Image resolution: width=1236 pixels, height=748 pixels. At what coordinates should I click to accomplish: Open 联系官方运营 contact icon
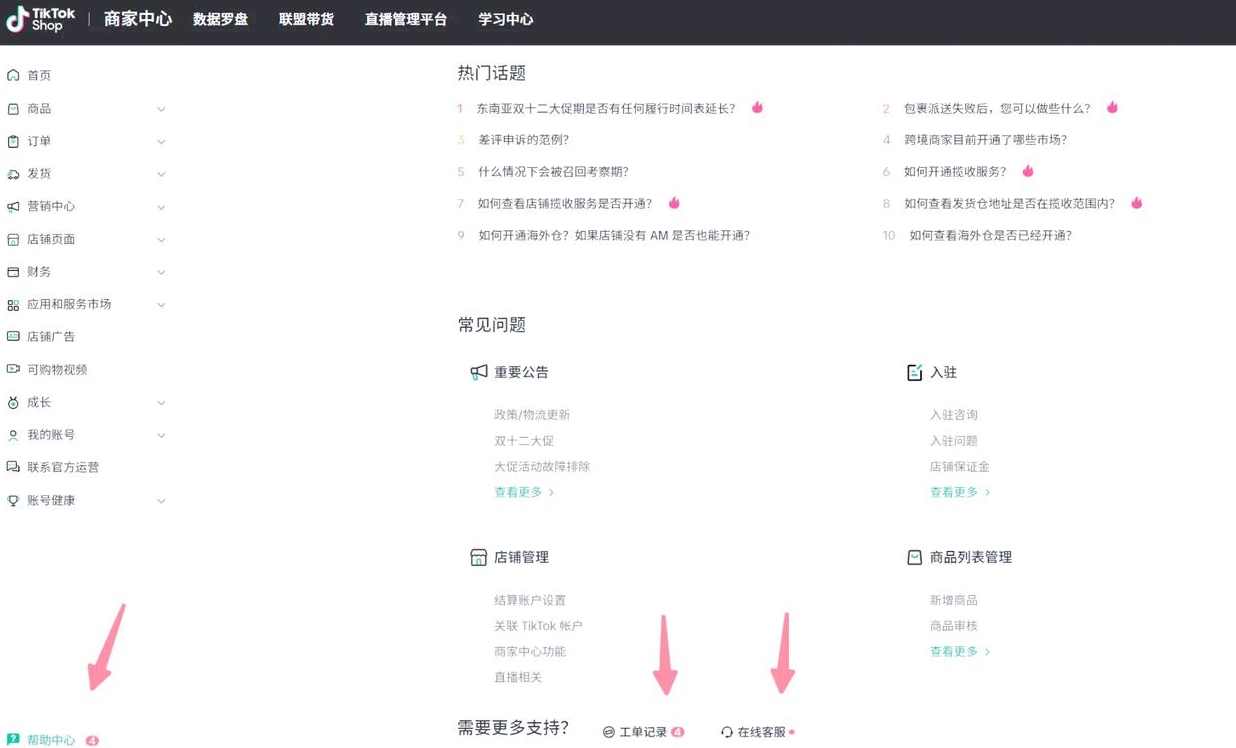pyautogui.click(x=14, y=467)
